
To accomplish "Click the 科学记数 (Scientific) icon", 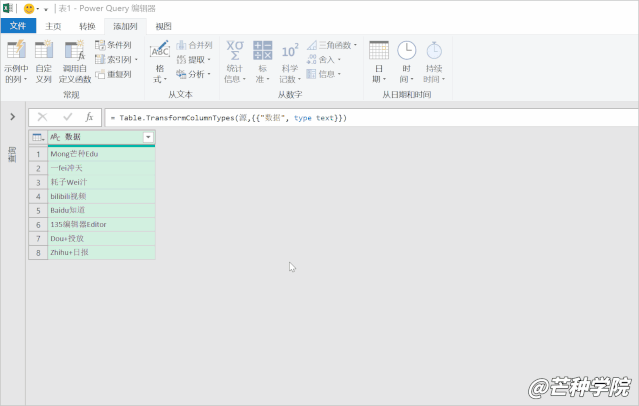I will [290, 52].
